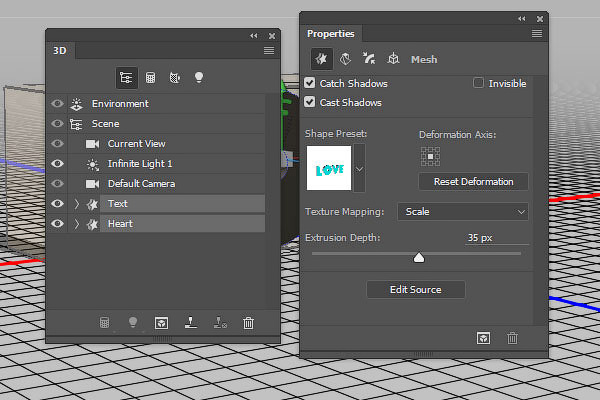Hide Infinite Light 1

tap(57, 163)
